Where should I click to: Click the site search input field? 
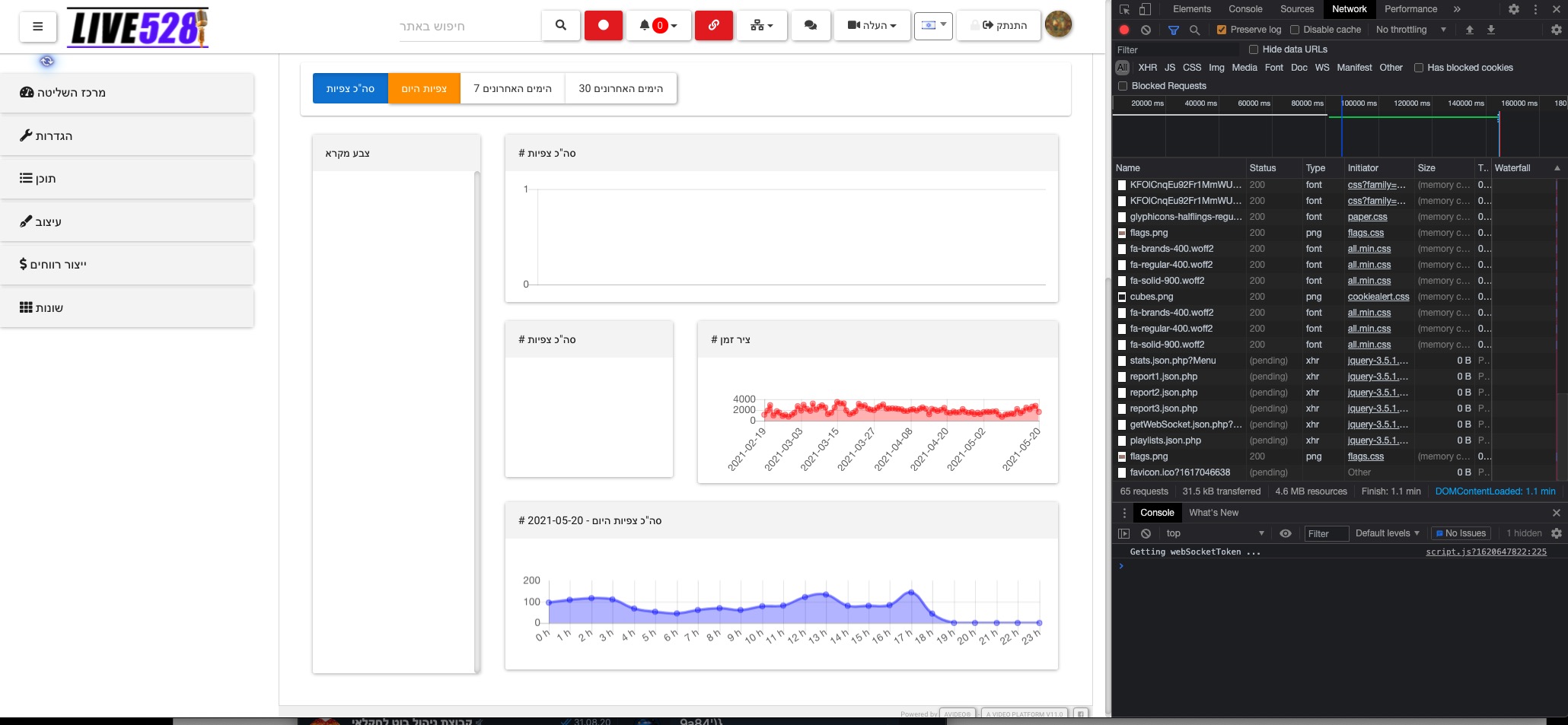point(470,26)
